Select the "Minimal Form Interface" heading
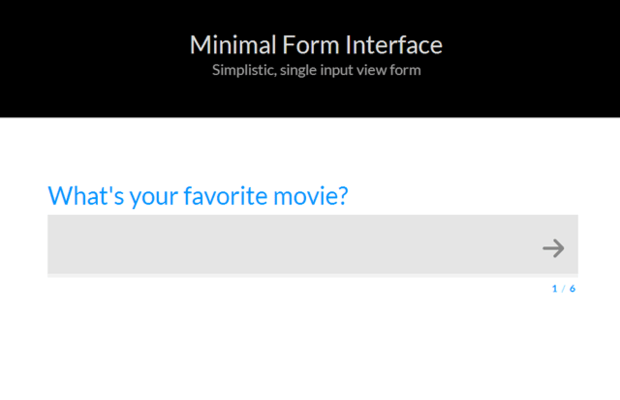The height and width of the screenshot is (400, 620). tap(316, 45)
